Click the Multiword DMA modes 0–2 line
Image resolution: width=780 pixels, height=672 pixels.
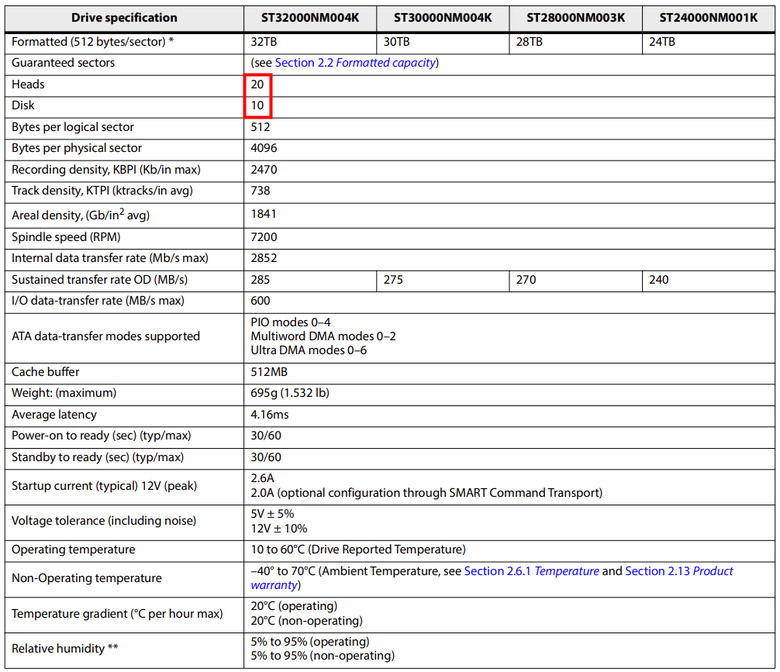click(323, 336)
